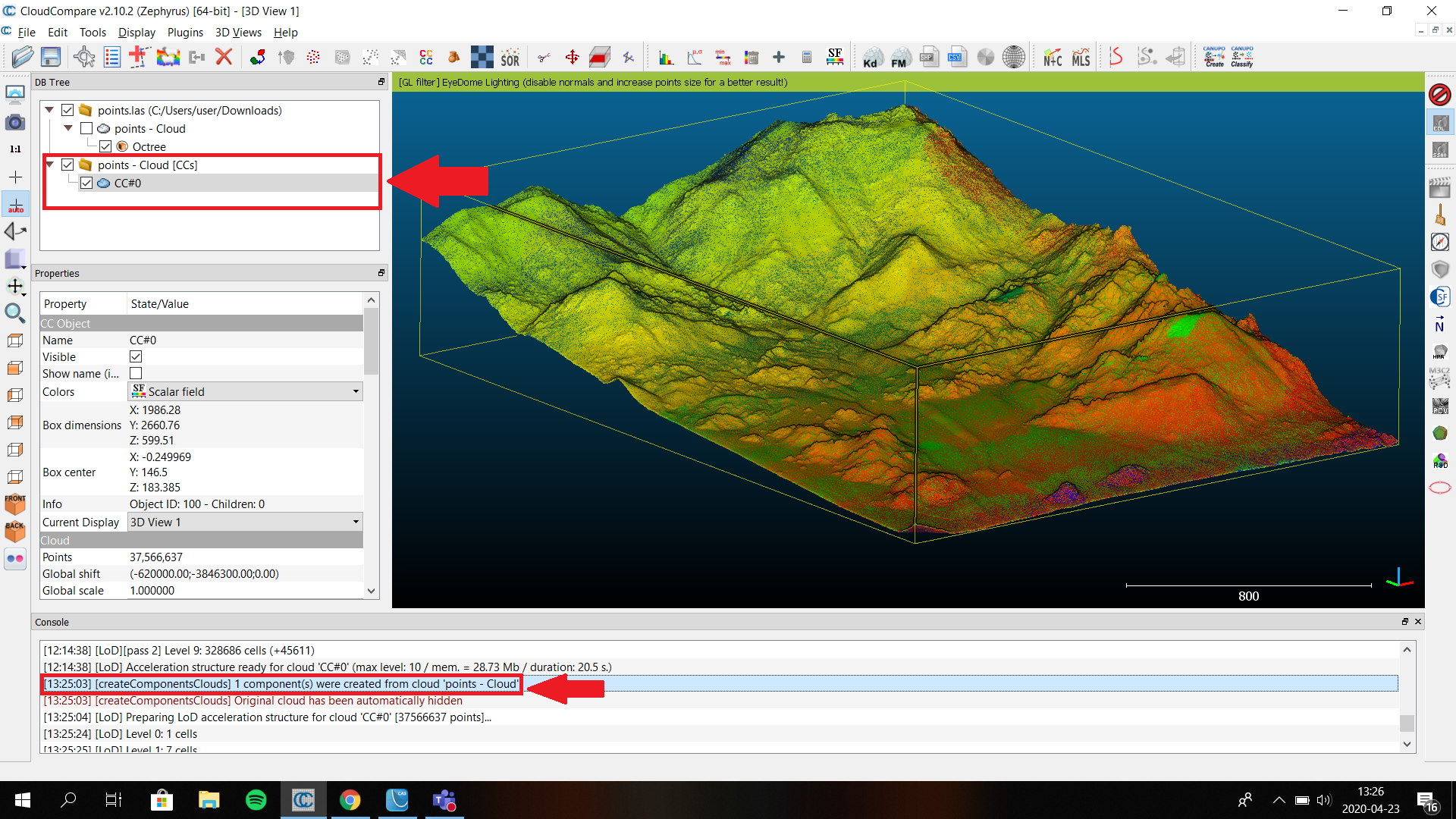Check the points - Cloud checkbox
Viewport: 1456px width, 819px height.
click(86, 128)
